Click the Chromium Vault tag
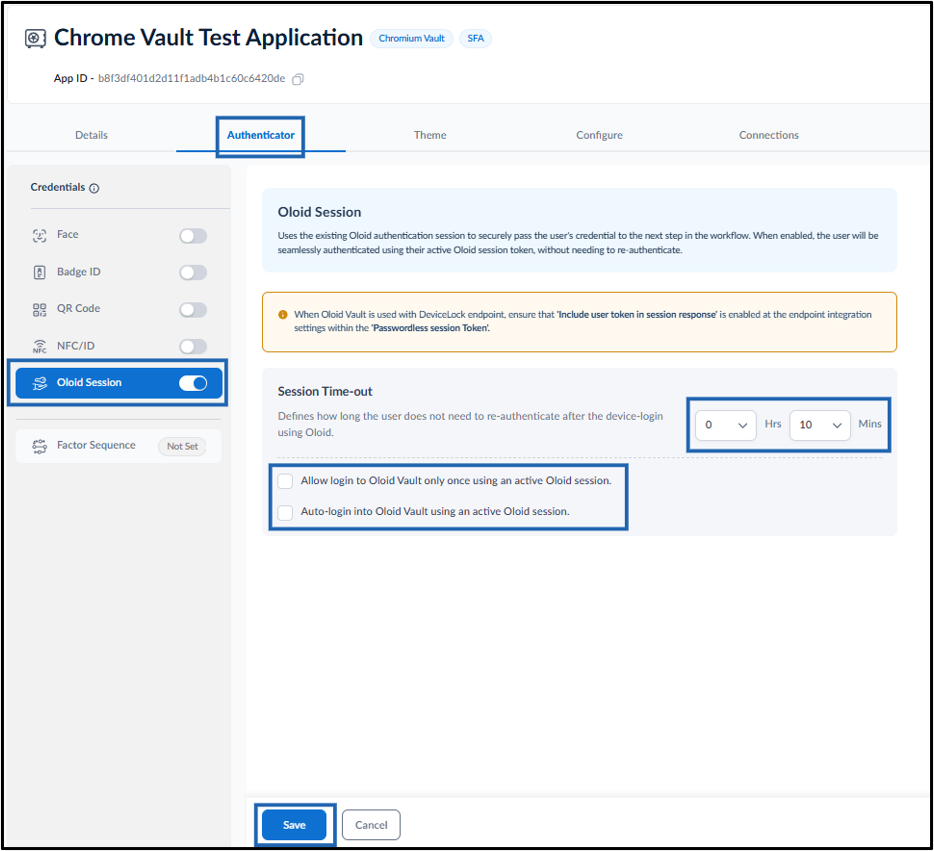 pos(412,39)
